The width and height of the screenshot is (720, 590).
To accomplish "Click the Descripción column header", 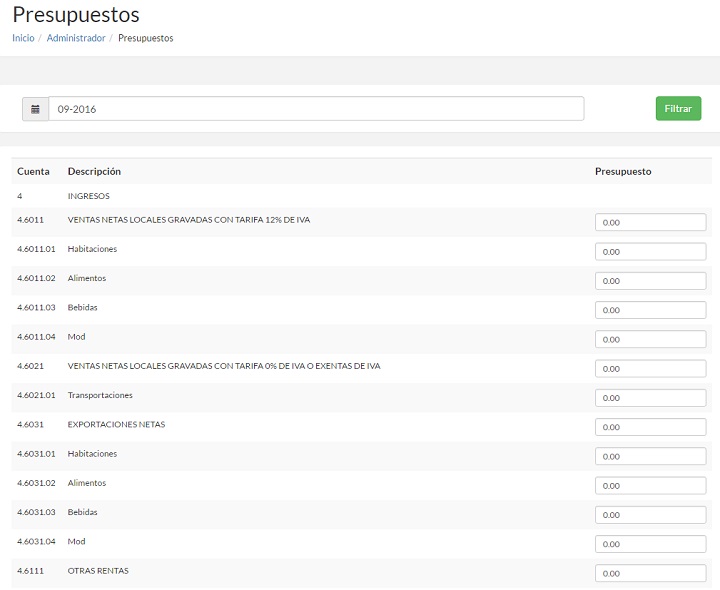I will tap(94, 171).
